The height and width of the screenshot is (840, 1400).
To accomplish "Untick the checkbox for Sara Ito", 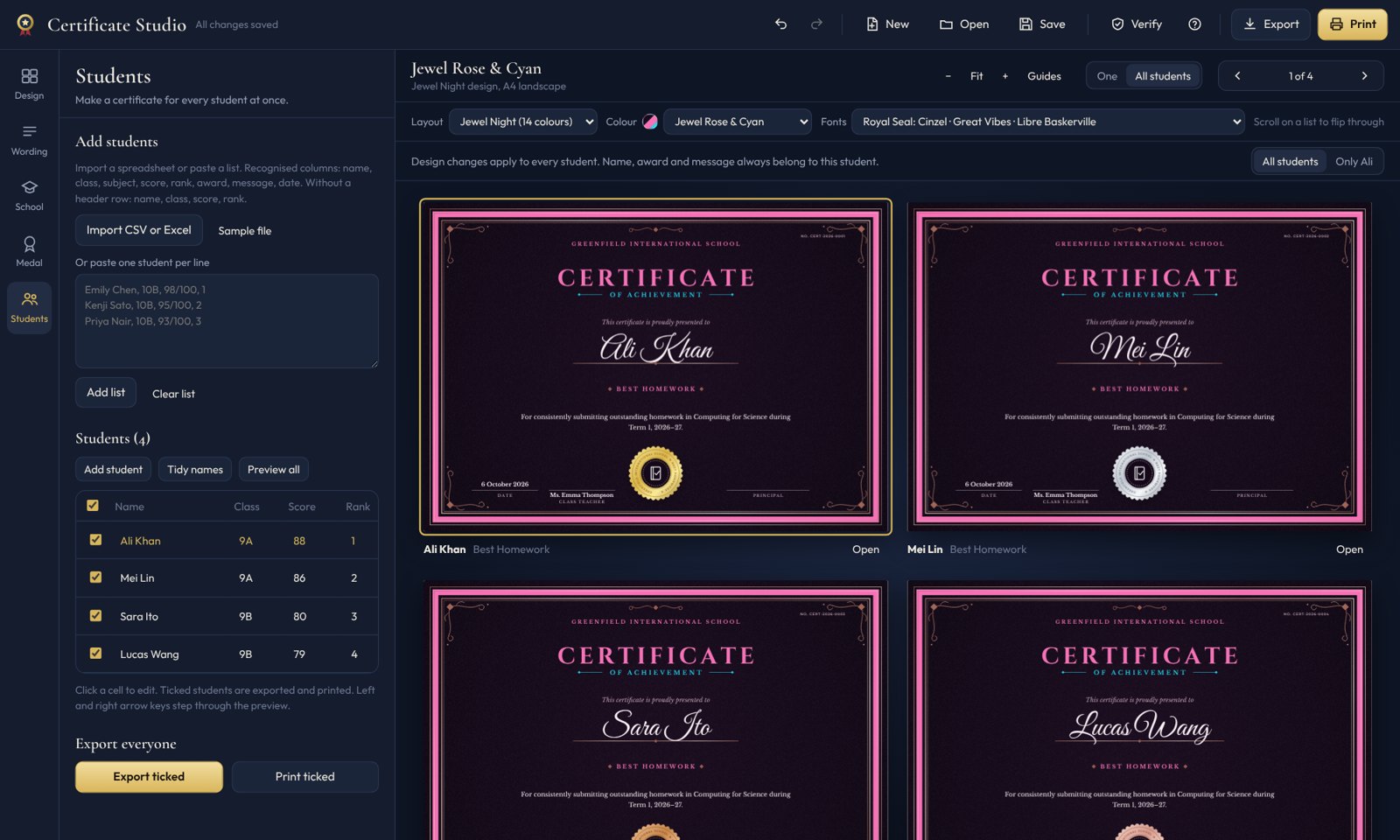I will [95, 616].
